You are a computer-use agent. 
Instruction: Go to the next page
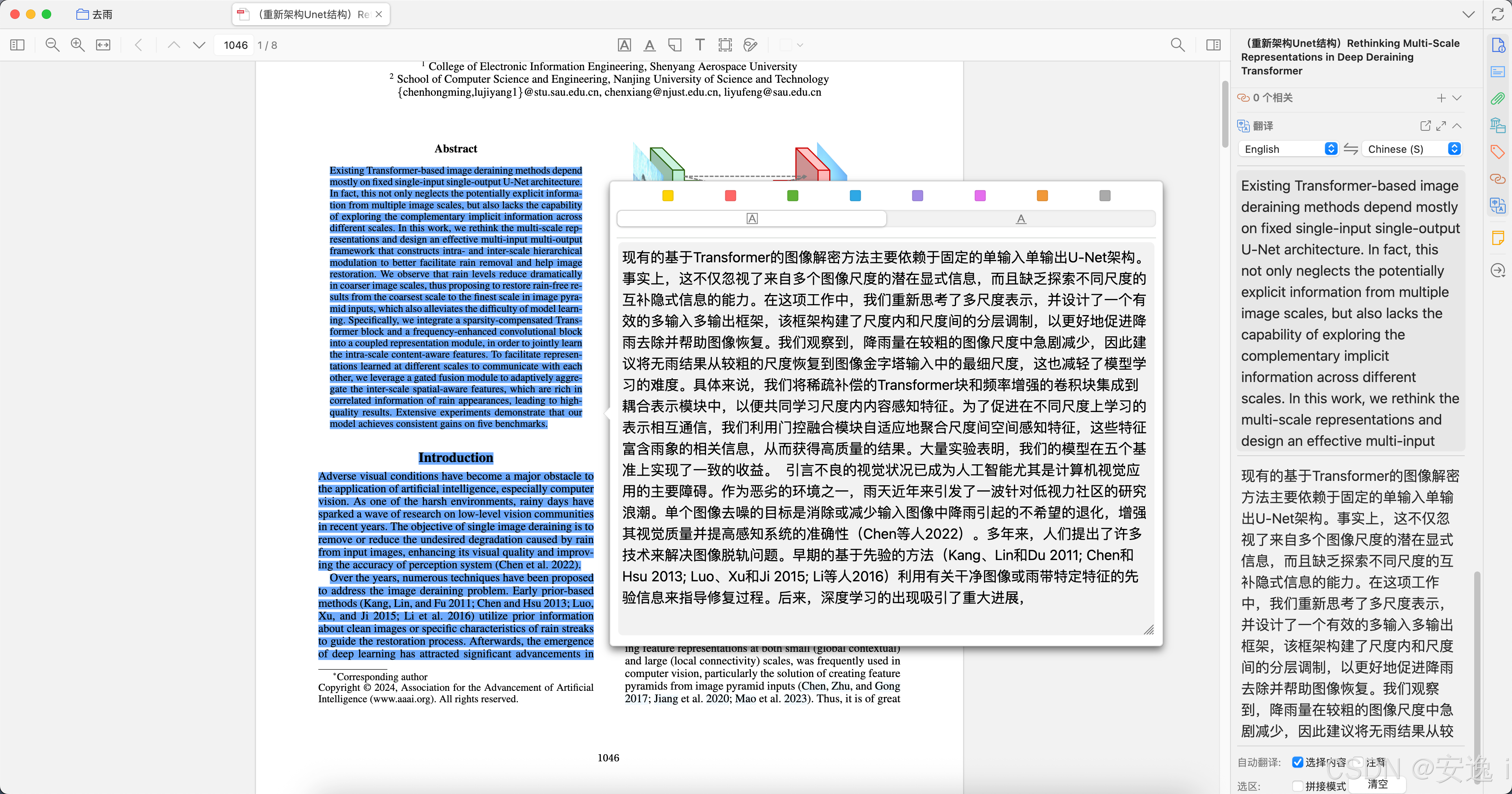coord(199,45)
